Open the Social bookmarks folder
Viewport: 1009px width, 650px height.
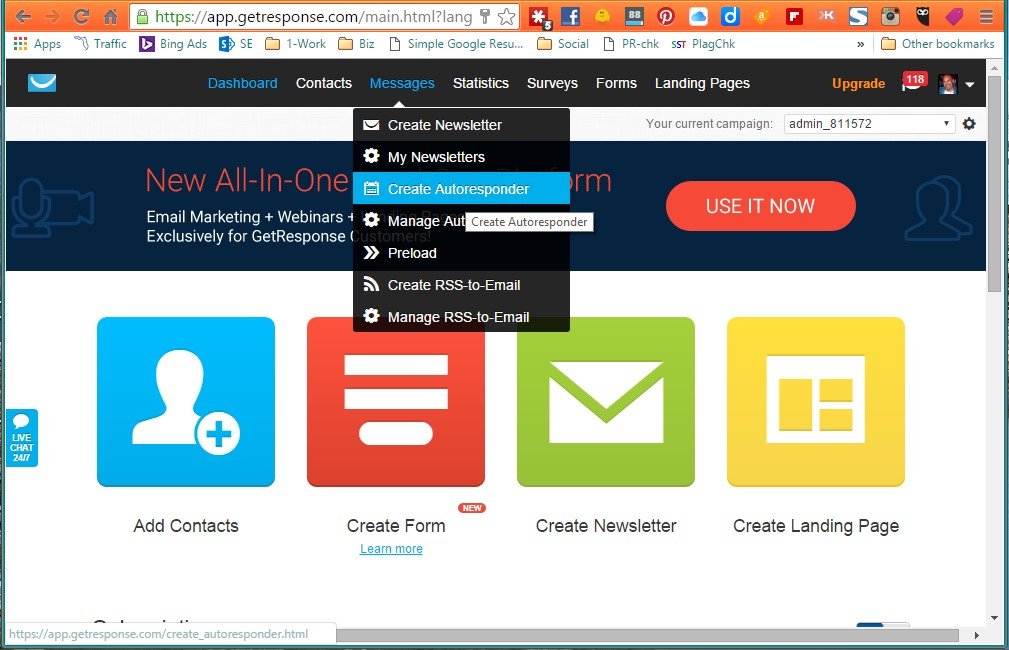click(563, 44)
